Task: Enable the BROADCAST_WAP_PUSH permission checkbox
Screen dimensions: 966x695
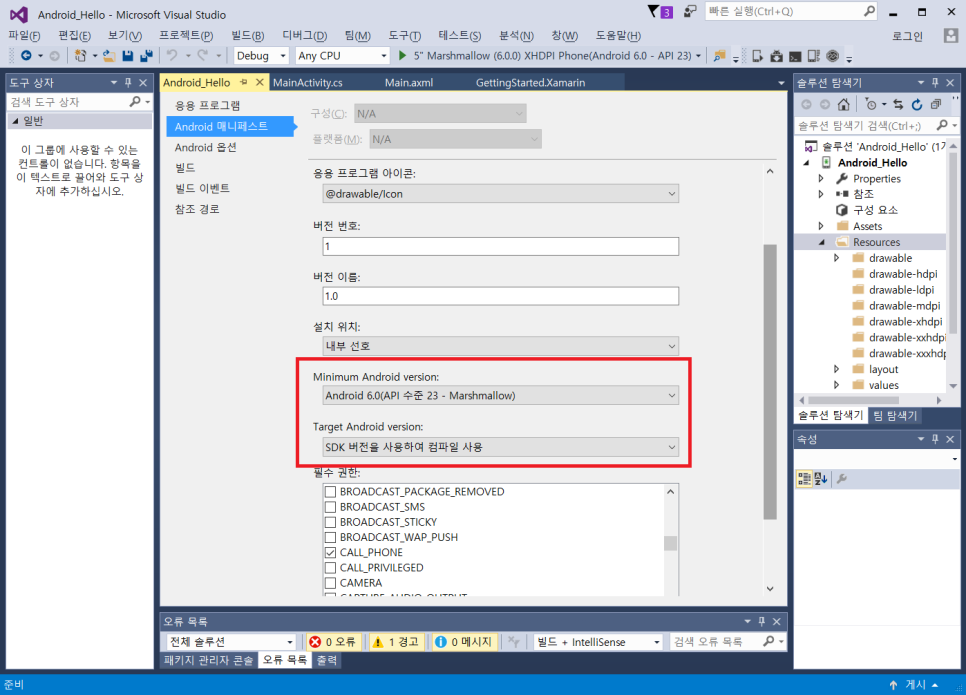Action: pyautogui.click(x=330, y=537)
